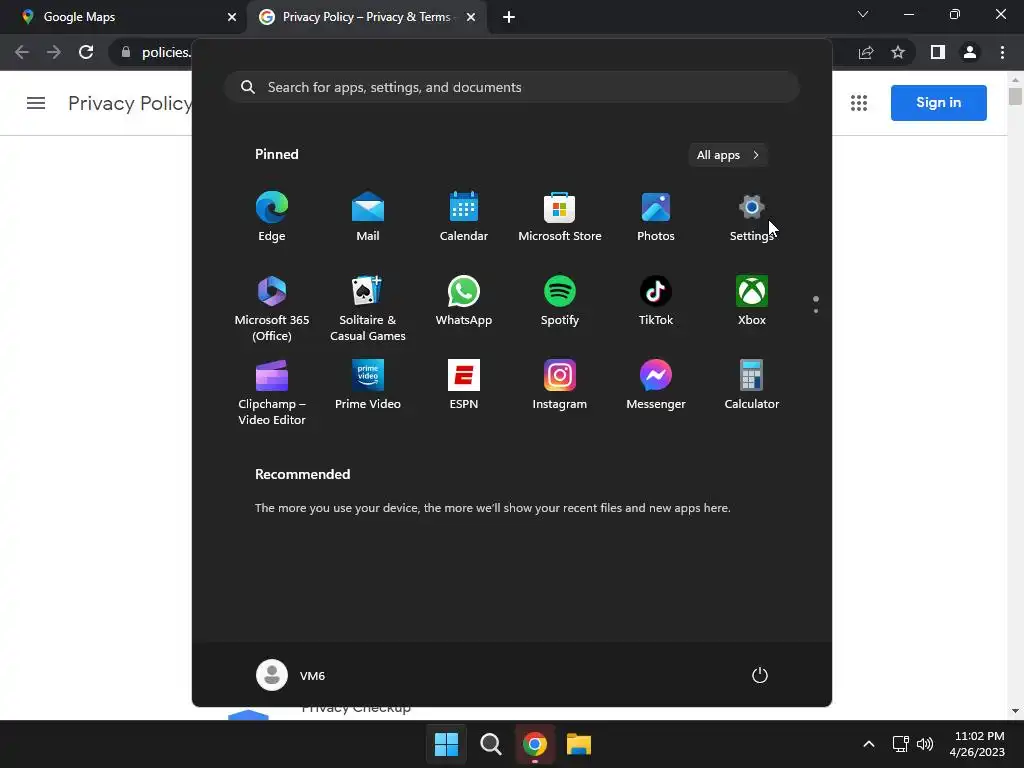Click the page vertical scrollbar thumb
Image resolution: width=1024 pixels, height=768 pixels.
tap(1015, 97)
